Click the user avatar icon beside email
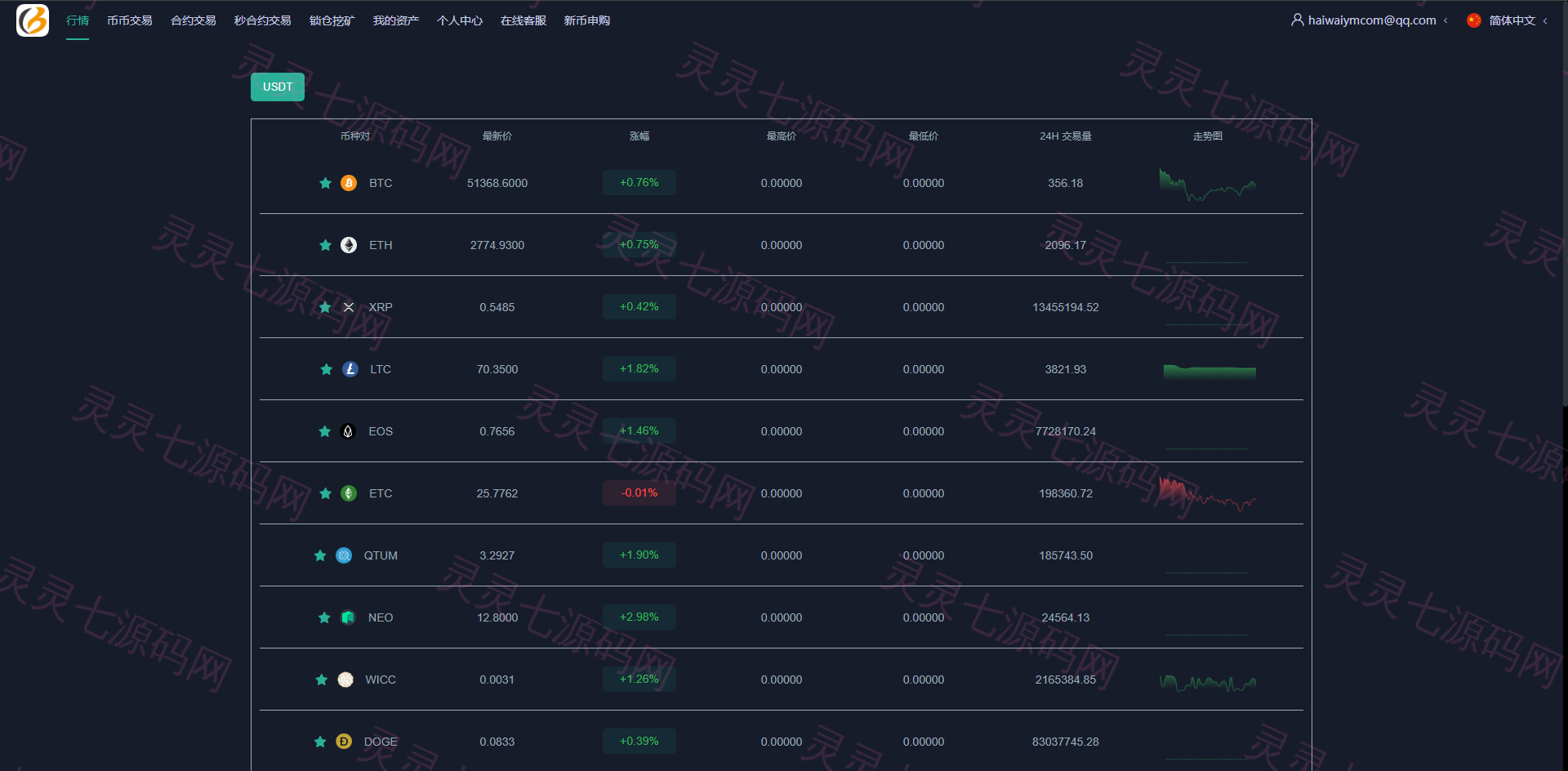 [x=1297, y=20]
